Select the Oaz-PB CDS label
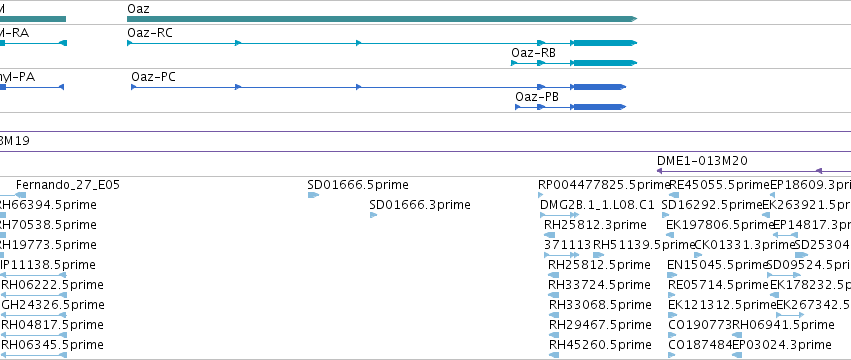 [x=537, y=97]
